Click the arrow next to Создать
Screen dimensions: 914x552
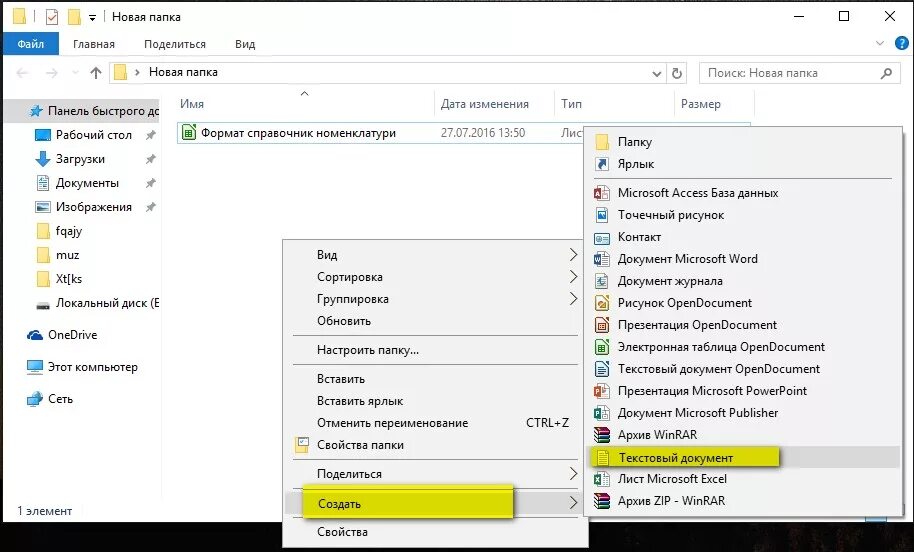(573, 503)
